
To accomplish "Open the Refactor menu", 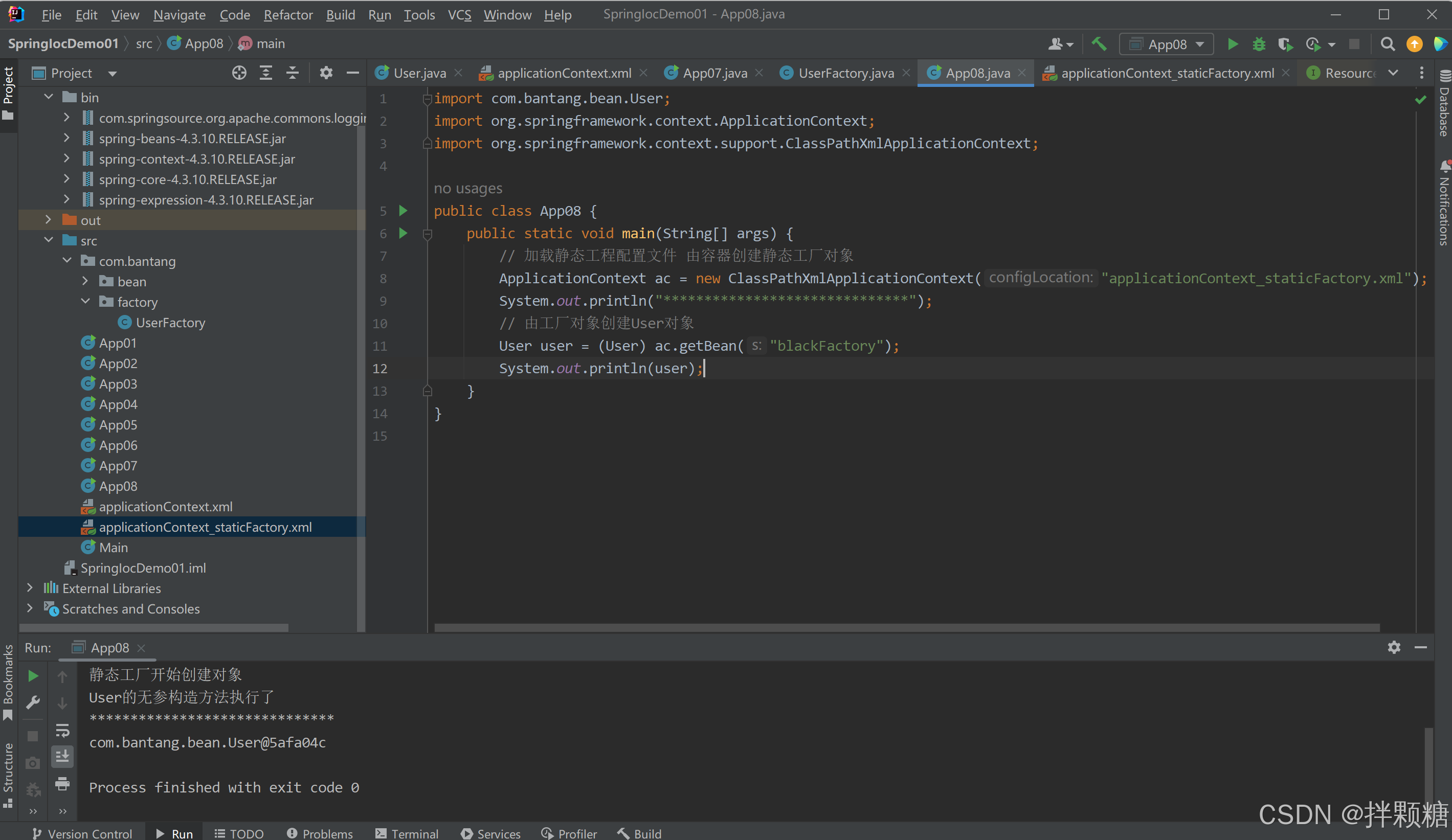I will click(x=287, y=14).
